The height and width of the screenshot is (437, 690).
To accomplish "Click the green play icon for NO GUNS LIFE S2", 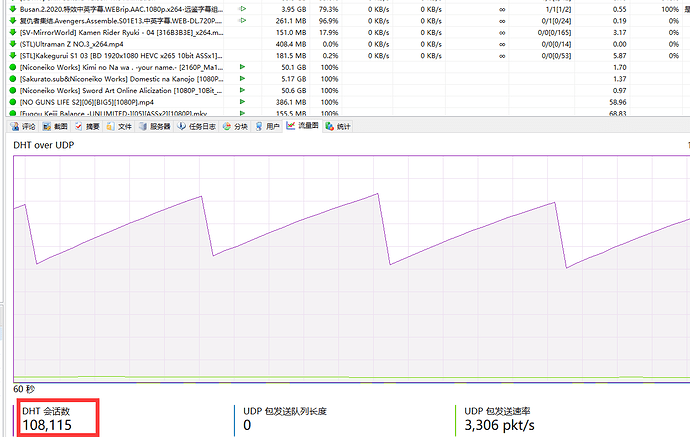I will [x=242, y=102].
